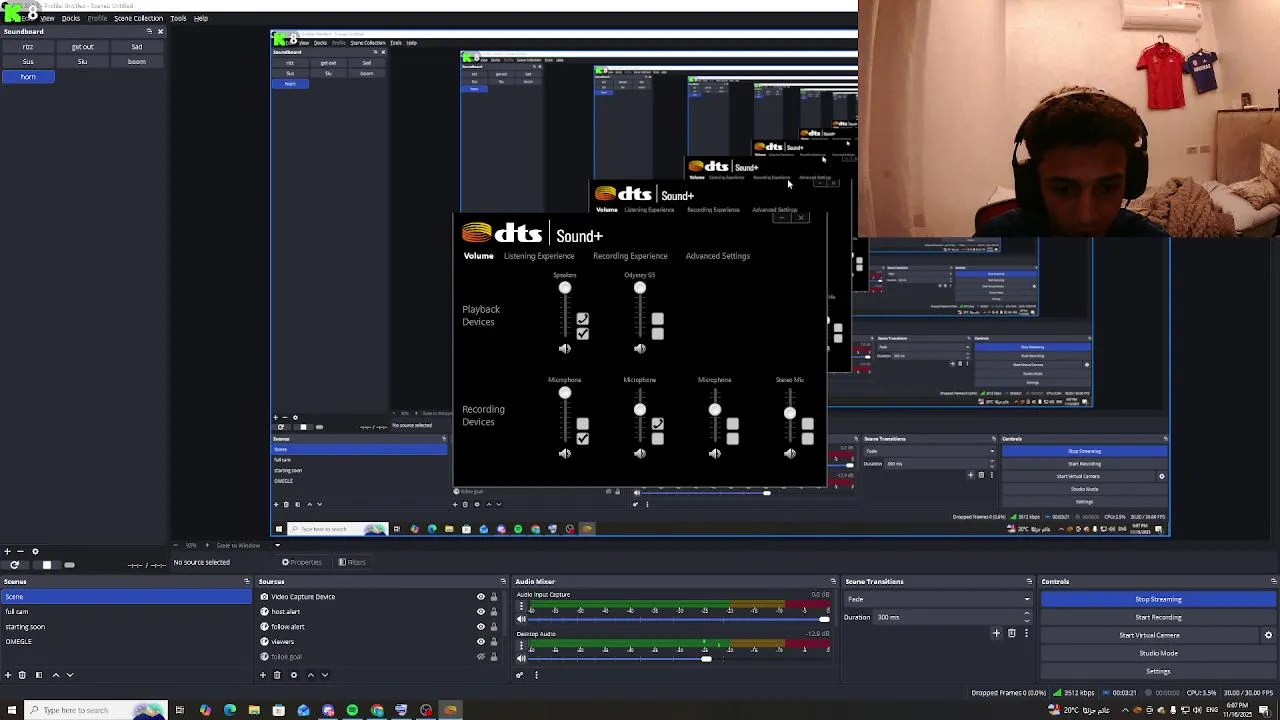Move scene down arrow in Scenes dock
The height and width of the screenshot is (720, 1280).
tap(69, 675)
